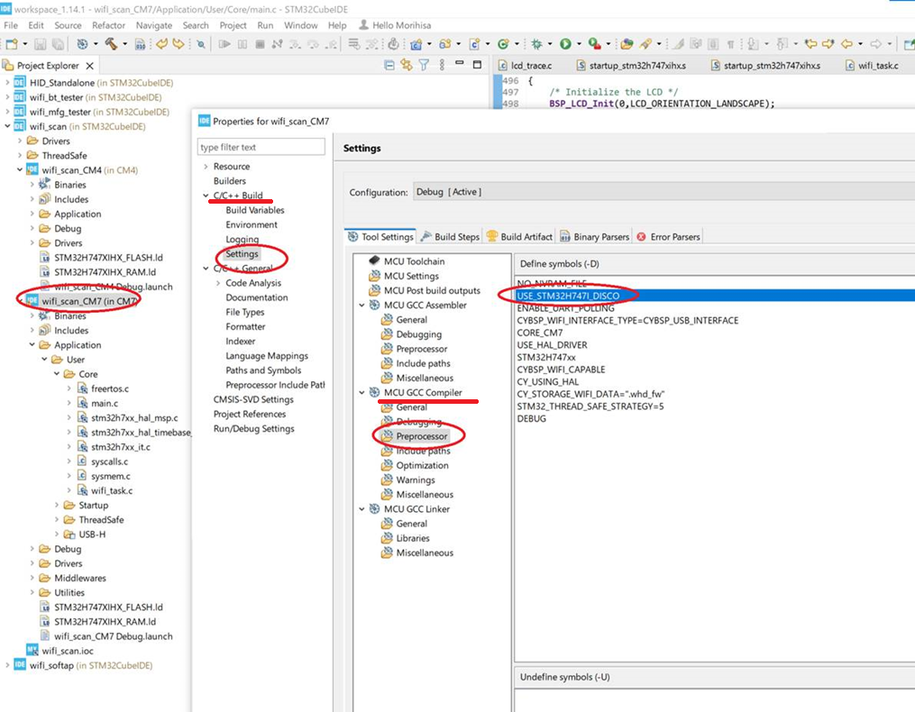Viewport: 915px width, 712px height.
Task: Click the green Run button in toolbar
Action: pos(565,44)
